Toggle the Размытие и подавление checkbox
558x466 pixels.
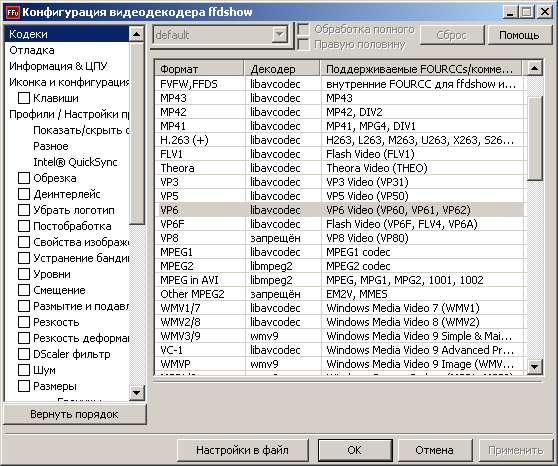pos(24,306)
